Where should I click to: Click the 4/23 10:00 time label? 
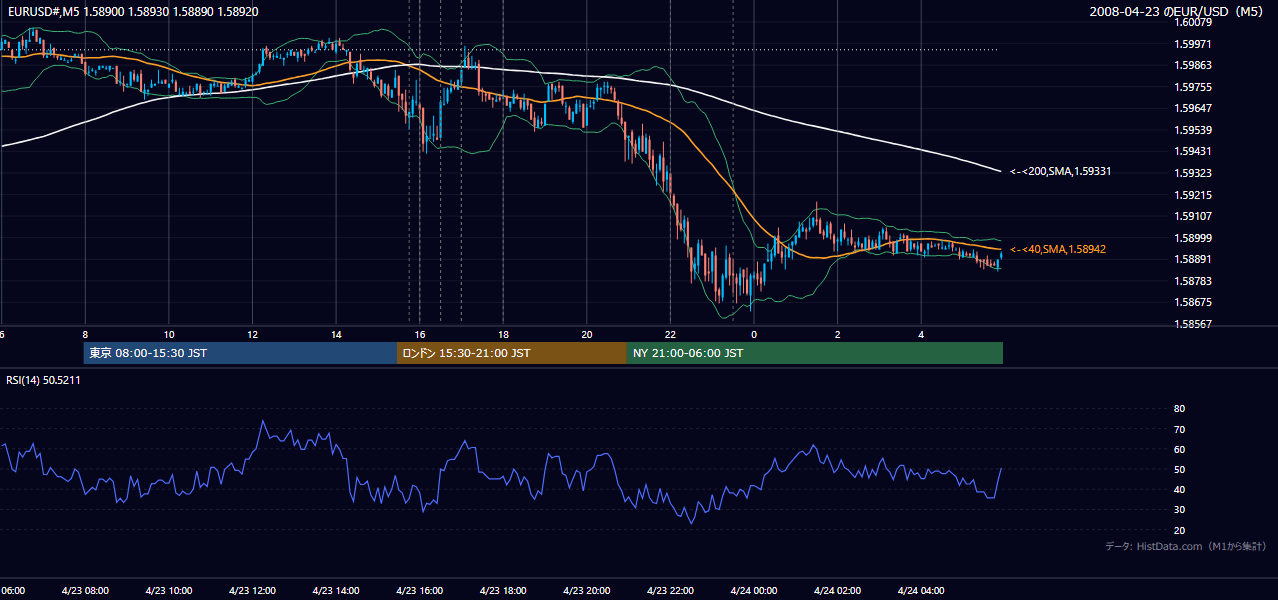click(x=169, y=591)
